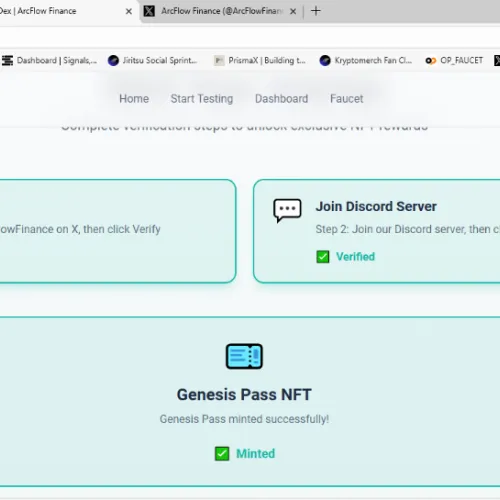
Task: Close the ArcFlow Finance X tab
Action: tap(293, 12)
